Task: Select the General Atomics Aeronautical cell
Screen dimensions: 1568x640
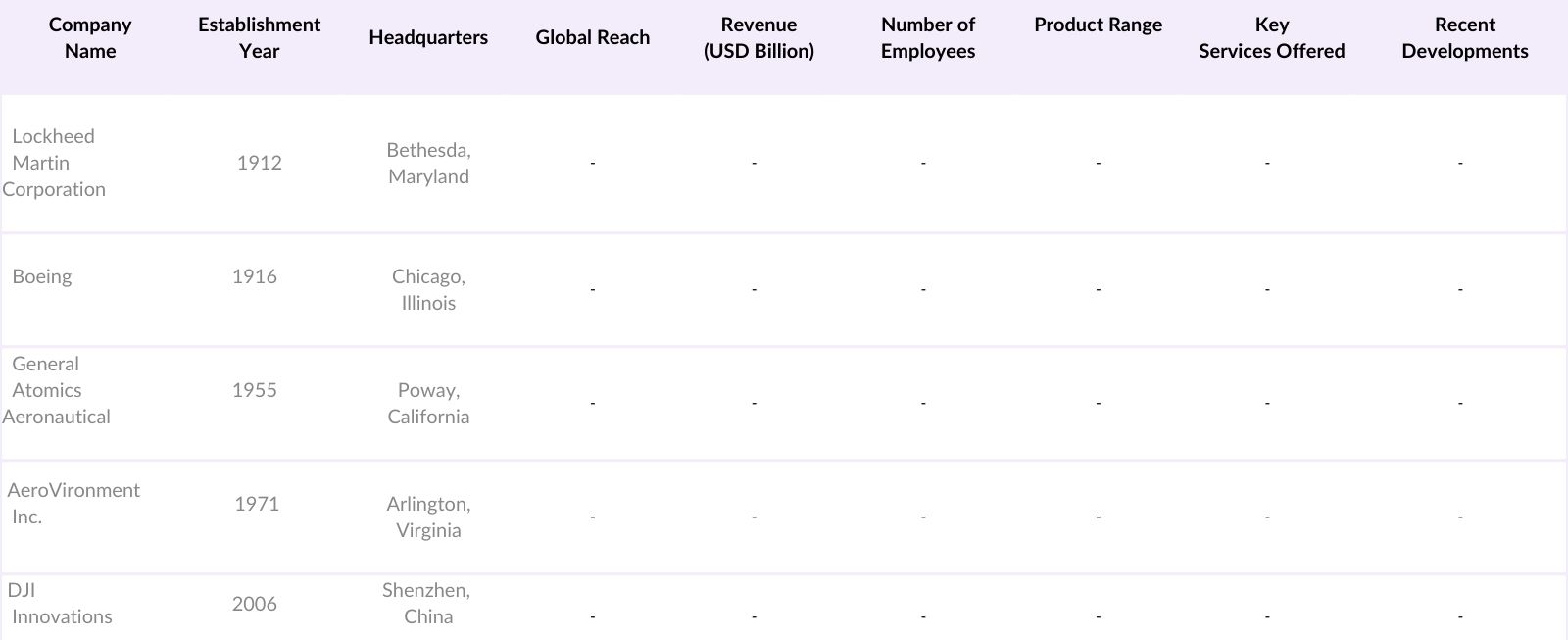Action: pyautogui.click(x=56, y=390)
